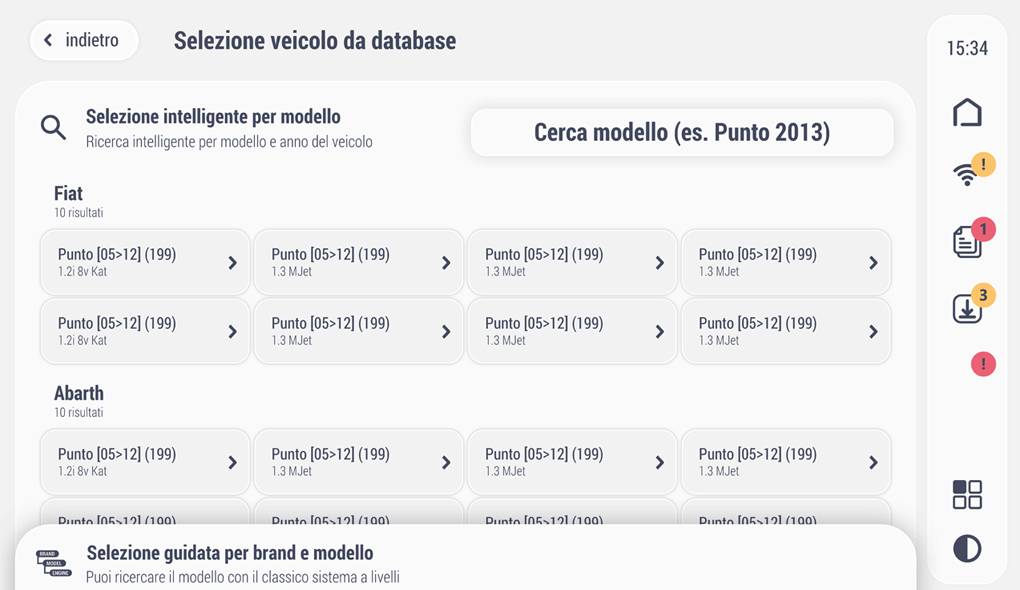Open the home icon in sidebar
The image size is (1020, 590).
967,113
